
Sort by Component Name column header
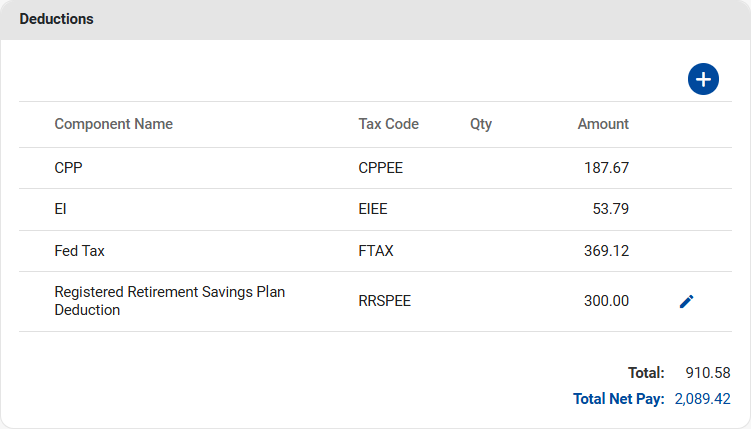coord(113,124)
